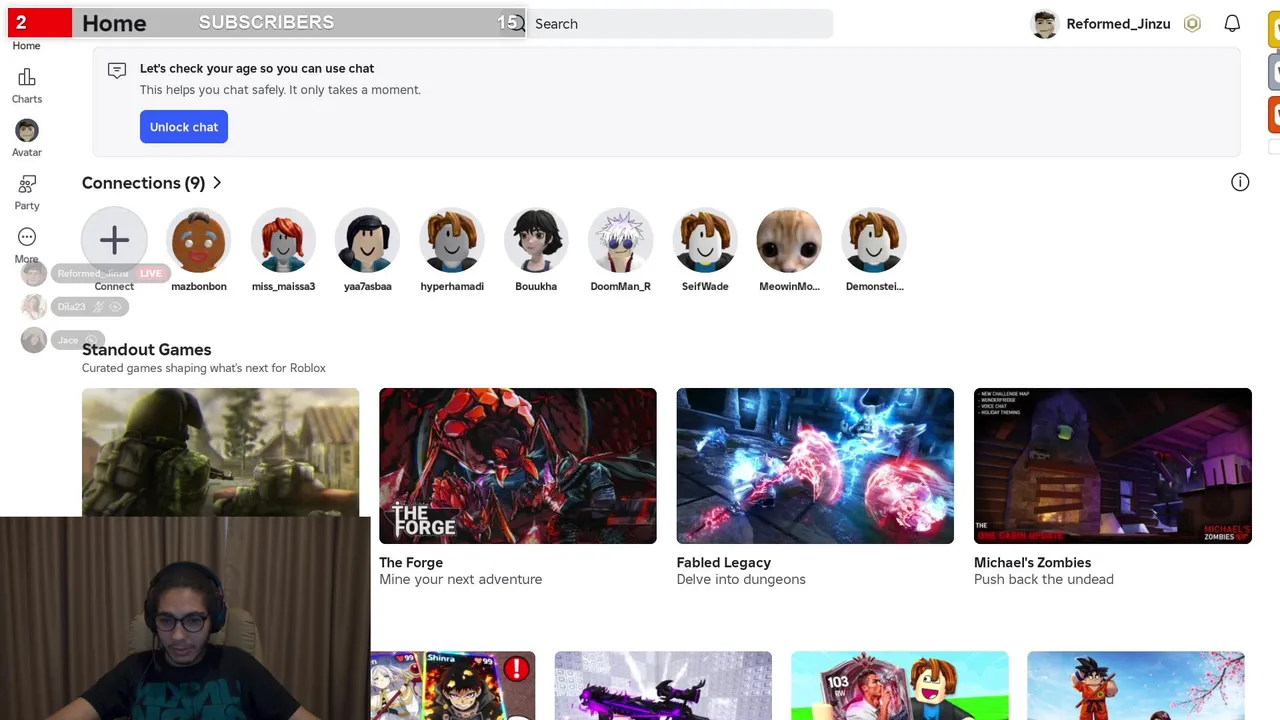Click the chat bubble icon in age banner

coord(117,70)
